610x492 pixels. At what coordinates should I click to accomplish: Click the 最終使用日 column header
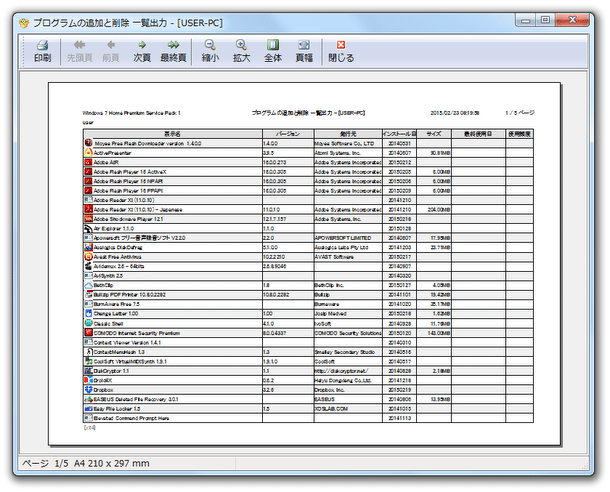click(478, 134)
